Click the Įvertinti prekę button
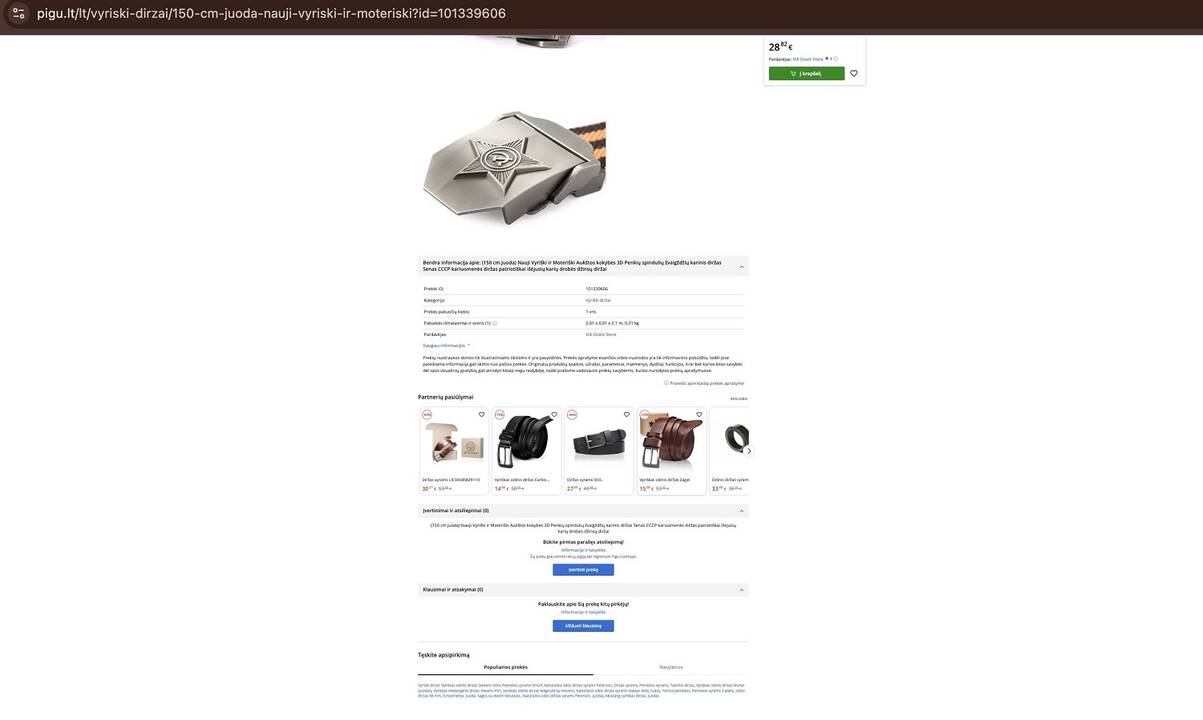 [x=583, y=570]
